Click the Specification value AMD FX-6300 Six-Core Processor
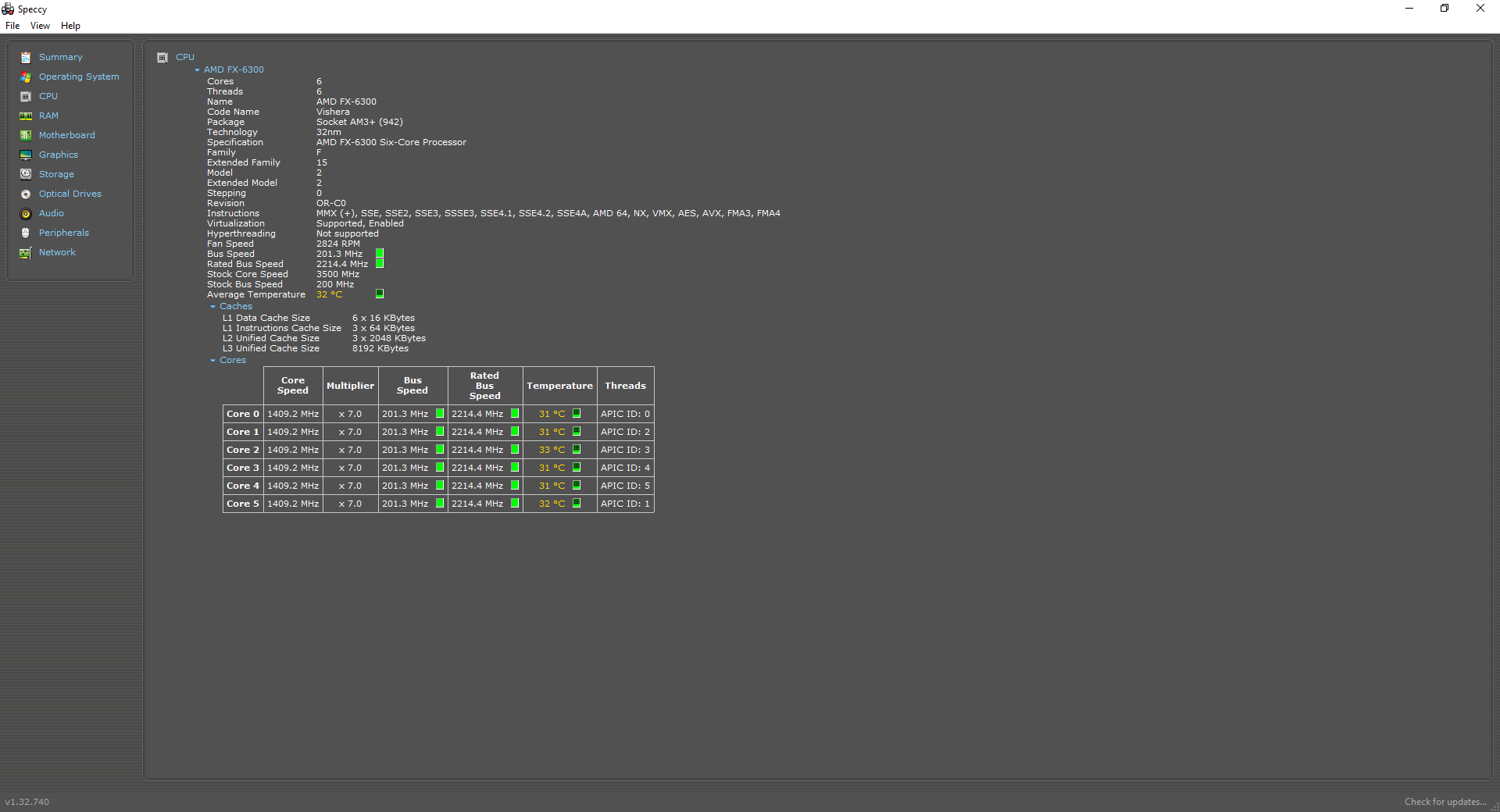This screenshot has width=1500, height=812. point(391,142)
